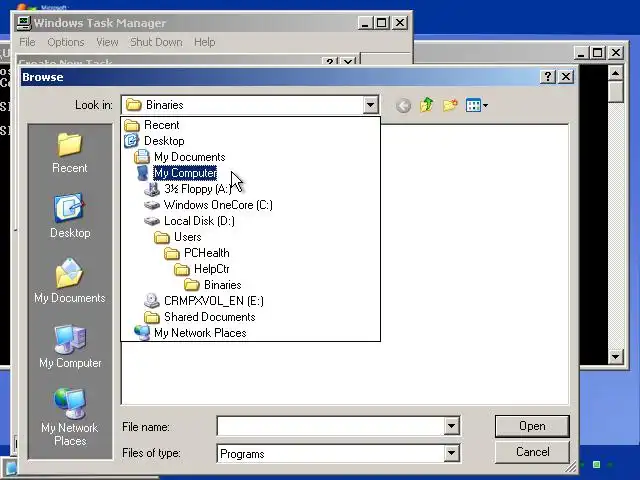Collapse the Look in dropdown arrow
The height and width of the screenshot is (480, 640).
click(370, 105)
